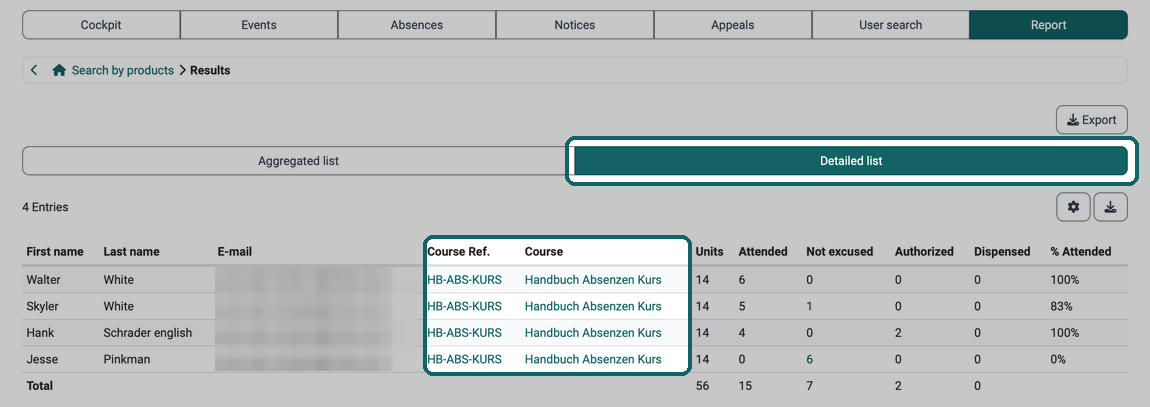Open HB-ABS-KURS link in Hank's row
The height and width of the screenshot is (407, 1150).
pos(464,332)
